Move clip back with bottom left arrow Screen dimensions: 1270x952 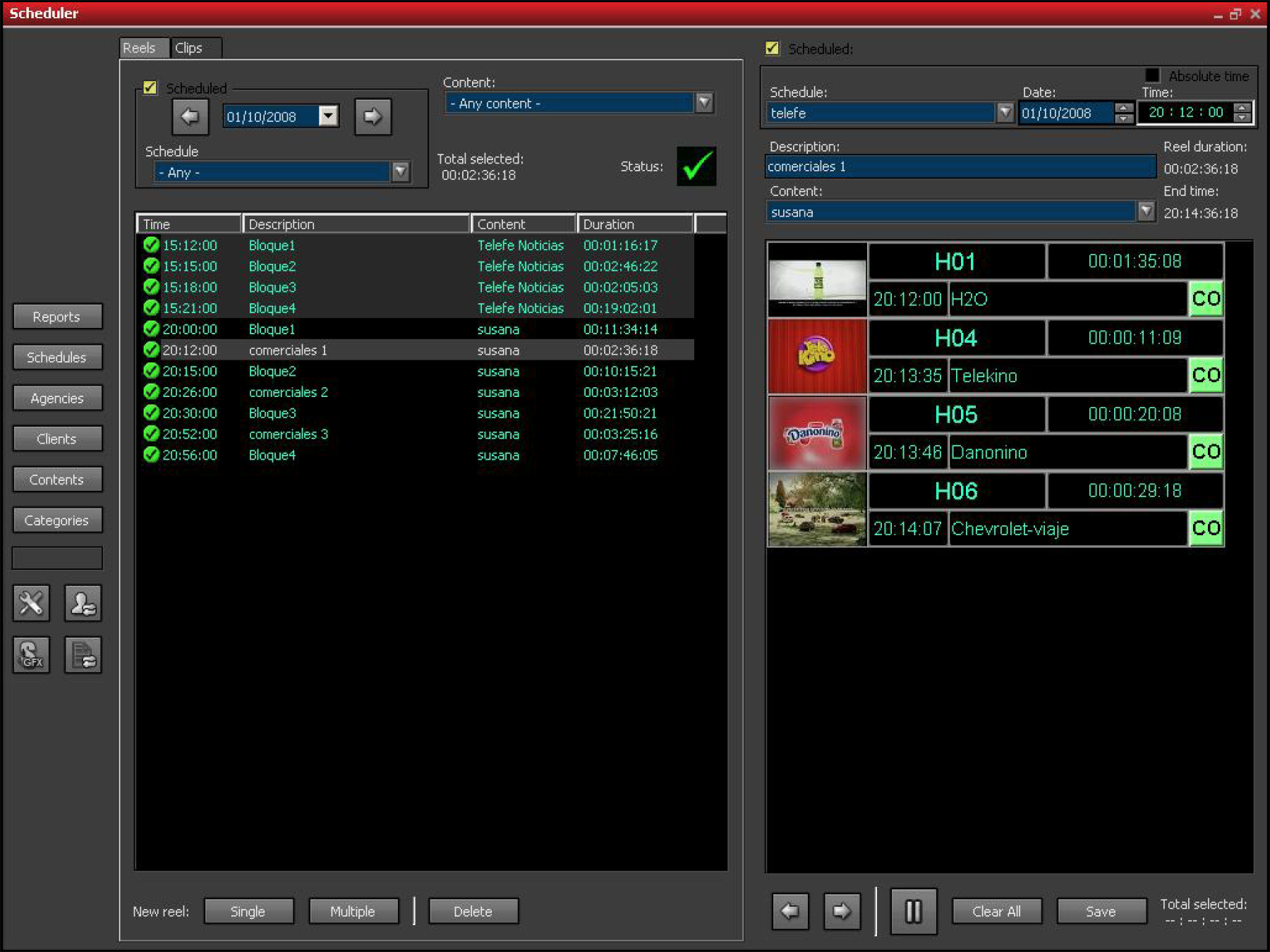790,911
